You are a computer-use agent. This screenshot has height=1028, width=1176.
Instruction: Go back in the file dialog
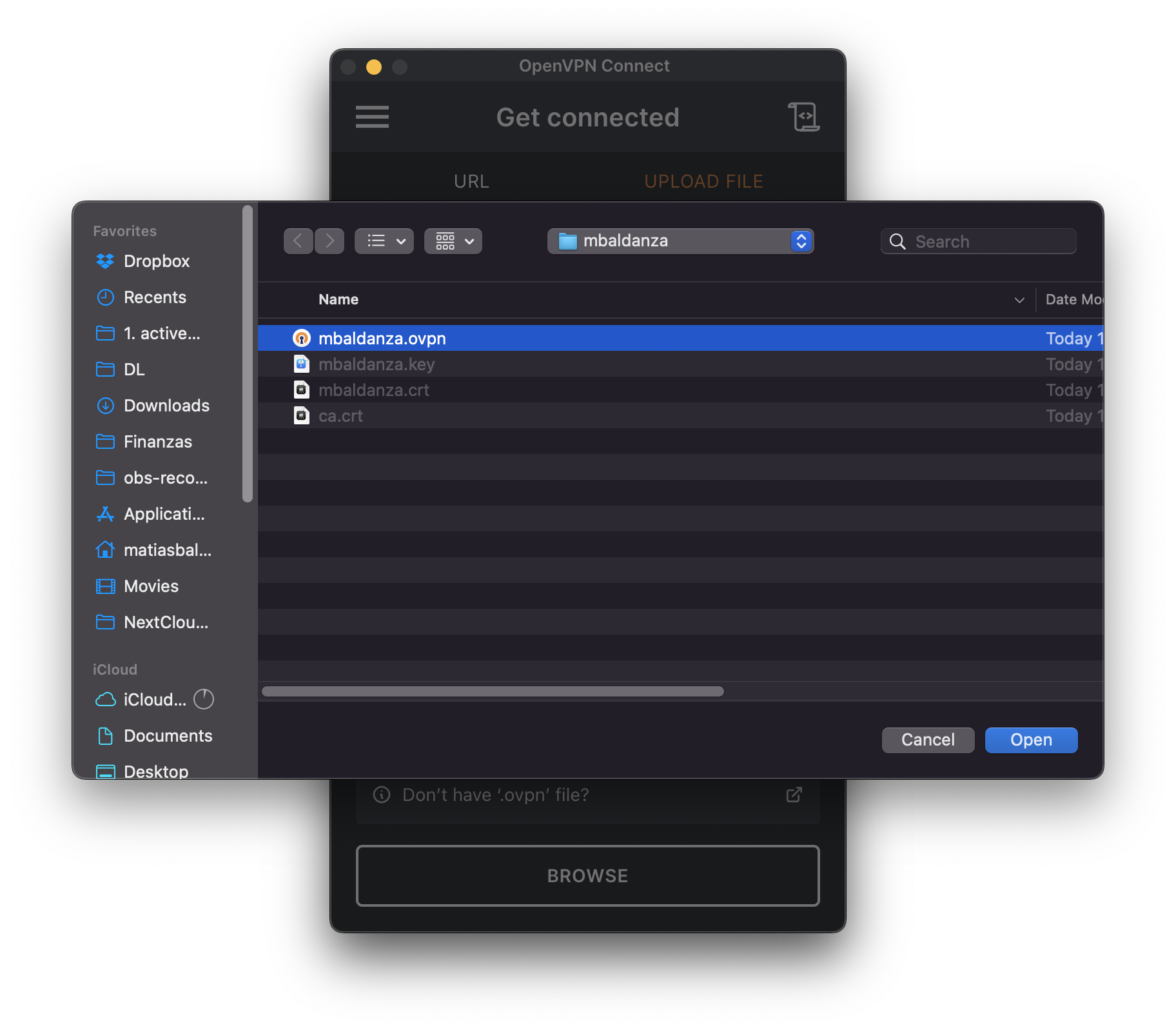tap(298, 241)
